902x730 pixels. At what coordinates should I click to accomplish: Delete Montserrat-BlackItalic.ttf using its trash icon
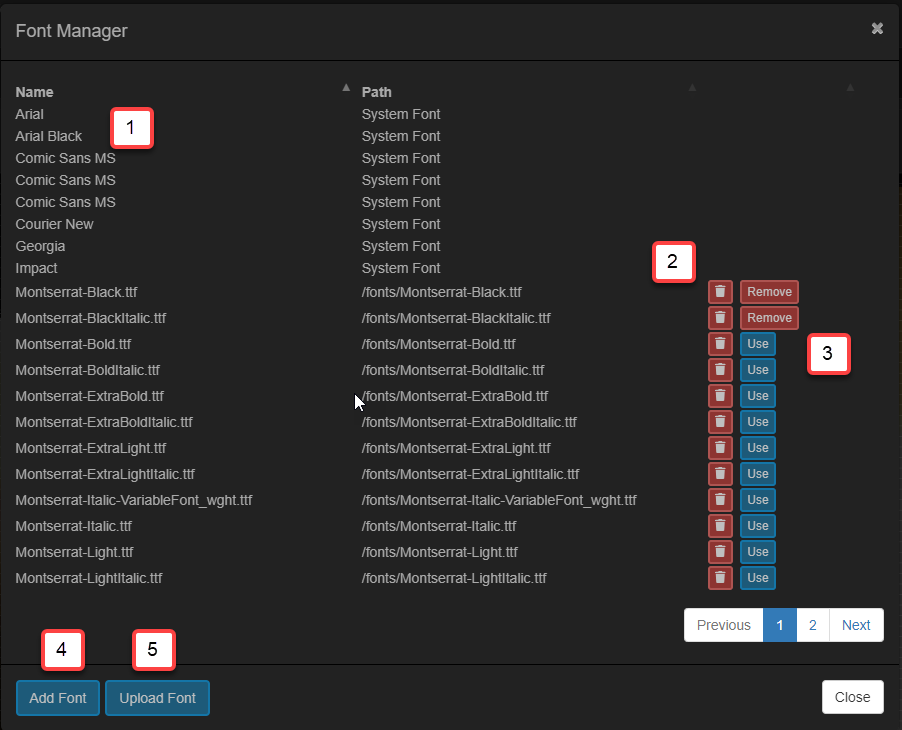coord(719,318)
